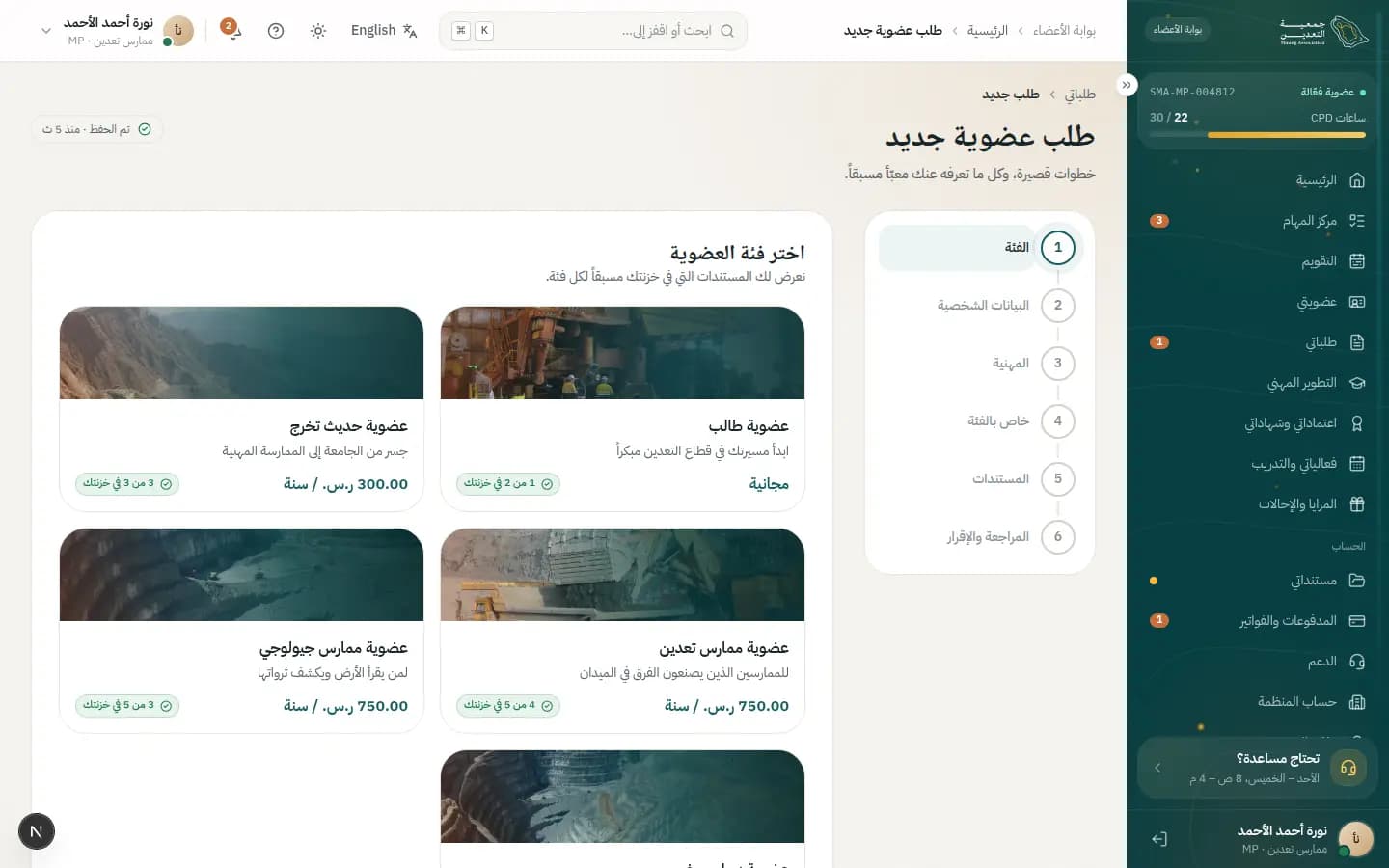
Task: Switch language to English
Action: point(384,31)
